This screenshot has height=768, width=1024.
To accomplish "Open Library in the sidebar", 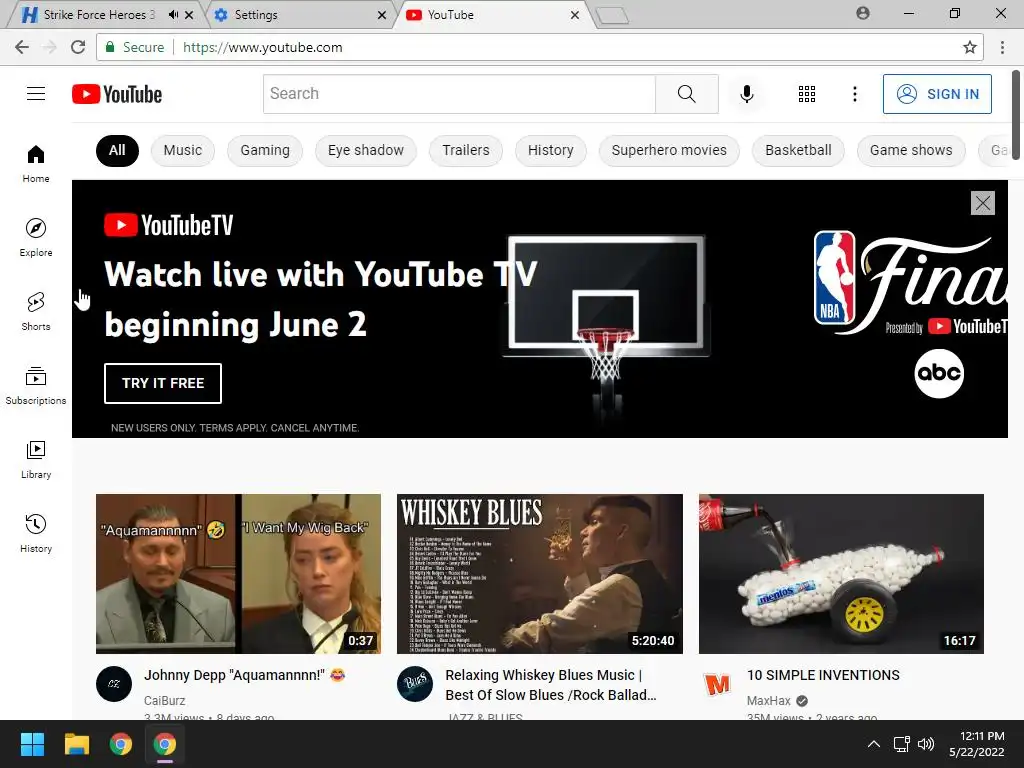I will pos(36,460).
